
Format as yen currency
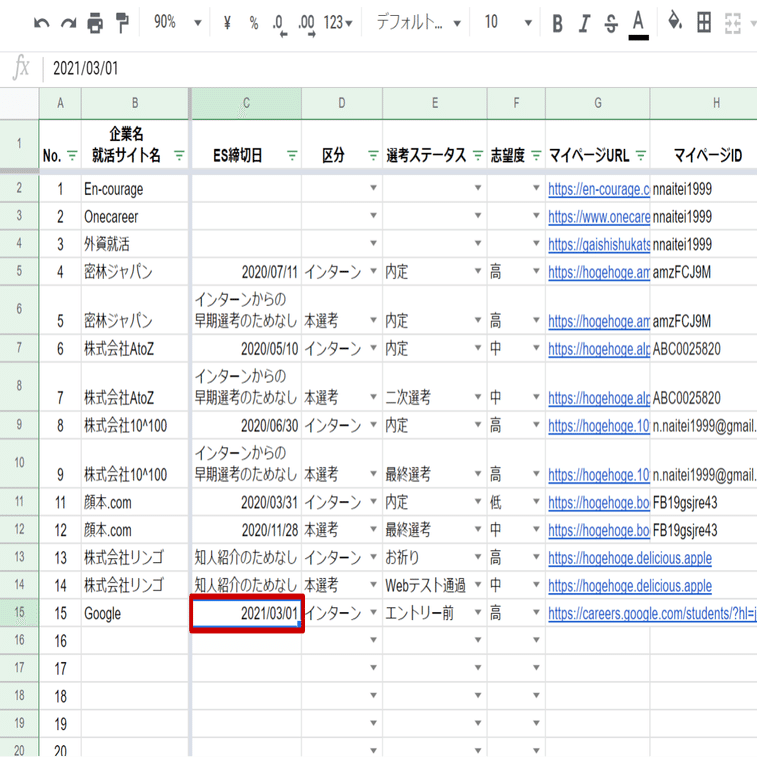coord(227,23)
